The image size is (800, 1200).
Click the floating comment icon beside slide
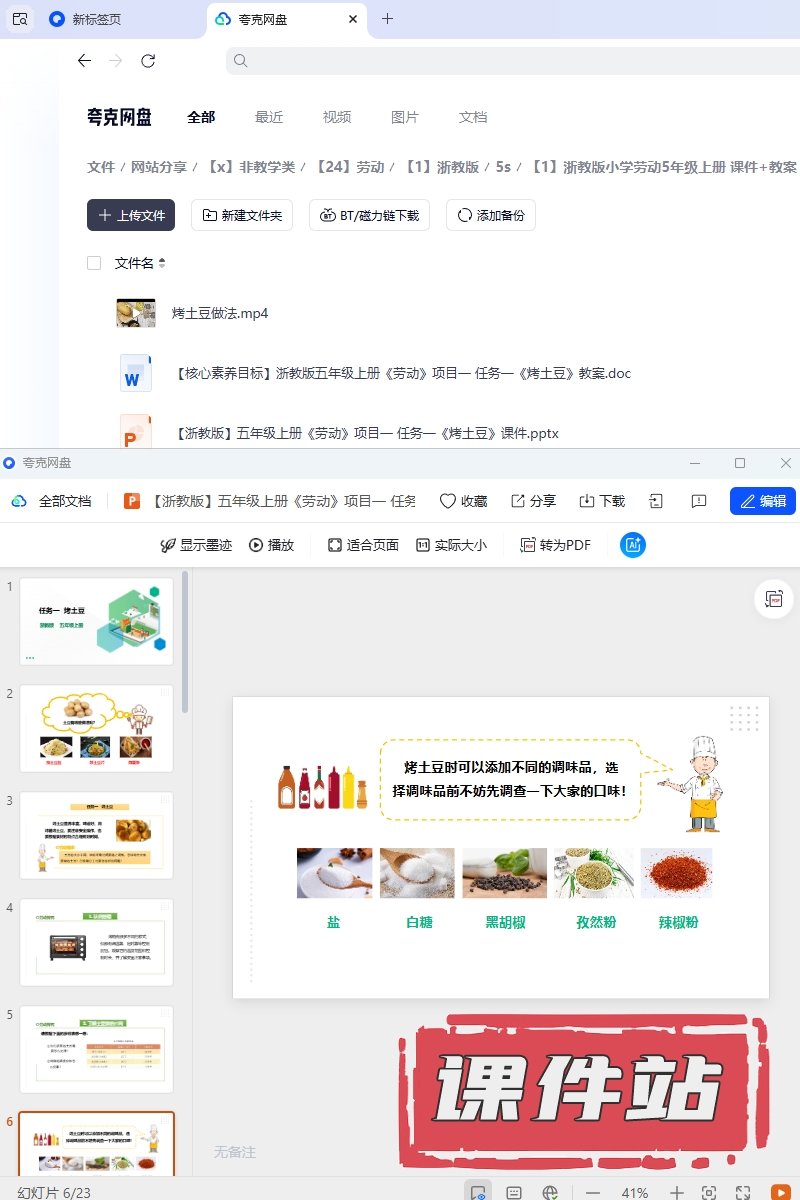773,599
